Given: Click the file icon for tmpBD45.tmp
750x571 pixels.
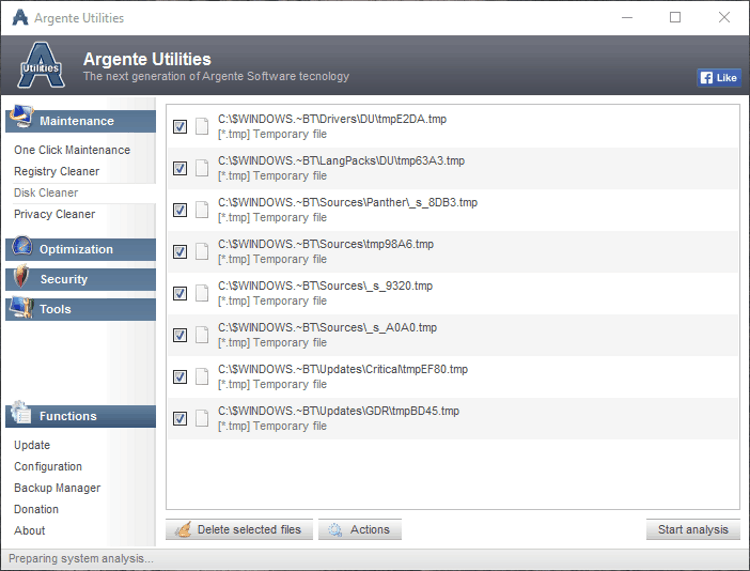Looking at the screenshot, I should point(202,418).
